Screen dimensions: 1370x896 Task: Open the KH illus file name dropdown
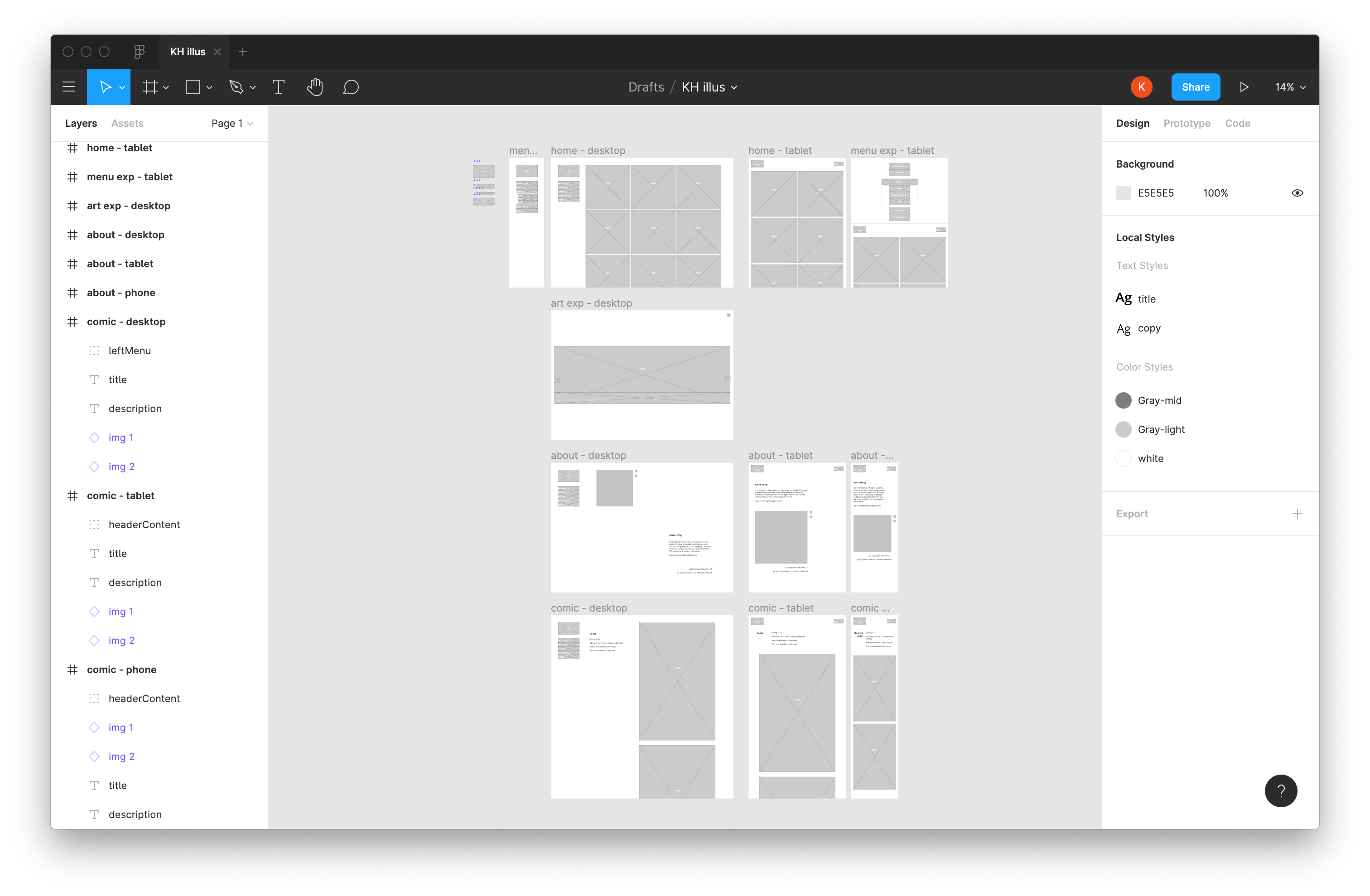[x=709, y=87]
